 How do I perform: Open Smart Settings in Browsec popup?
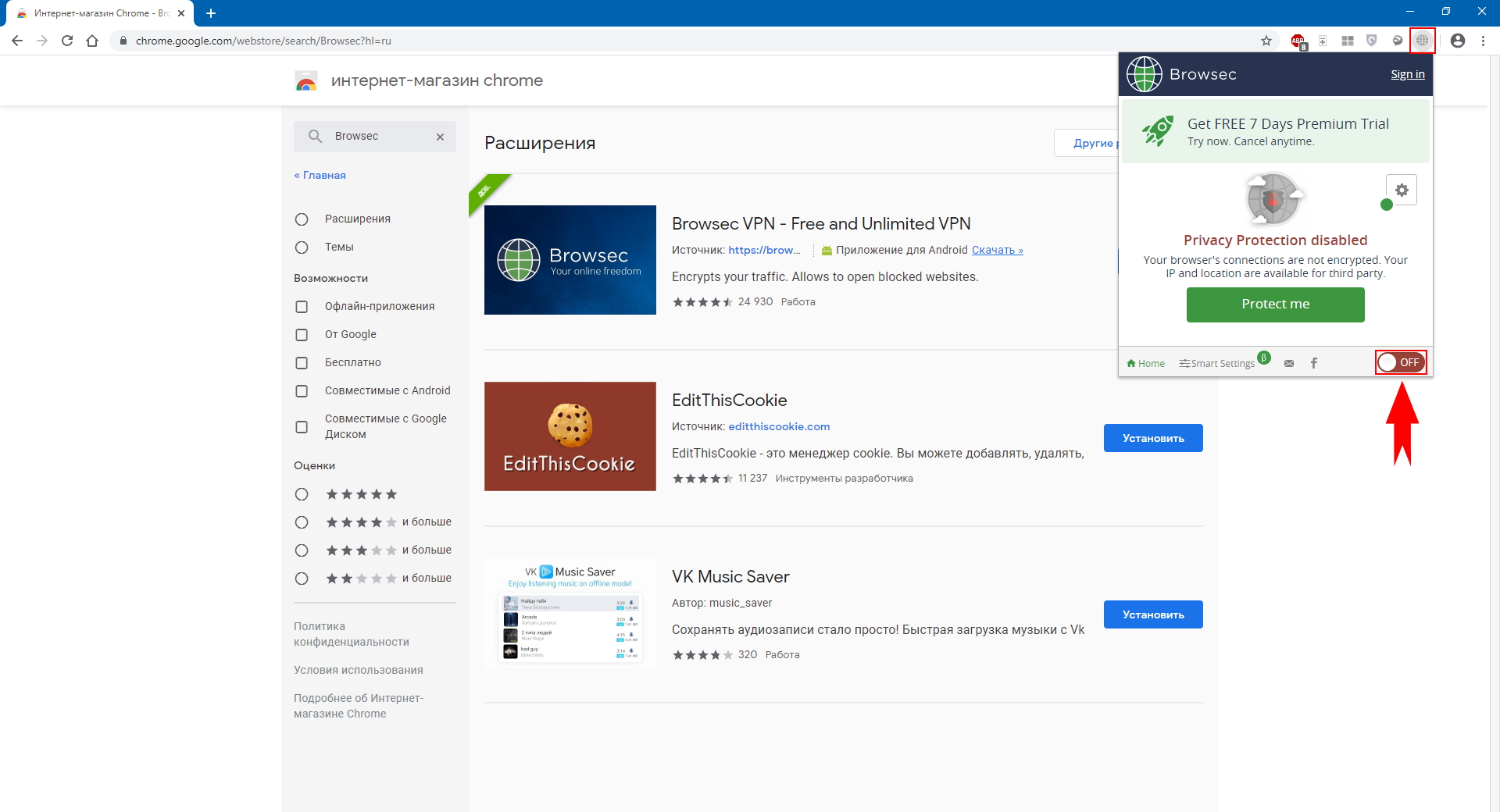[1217, 363]
